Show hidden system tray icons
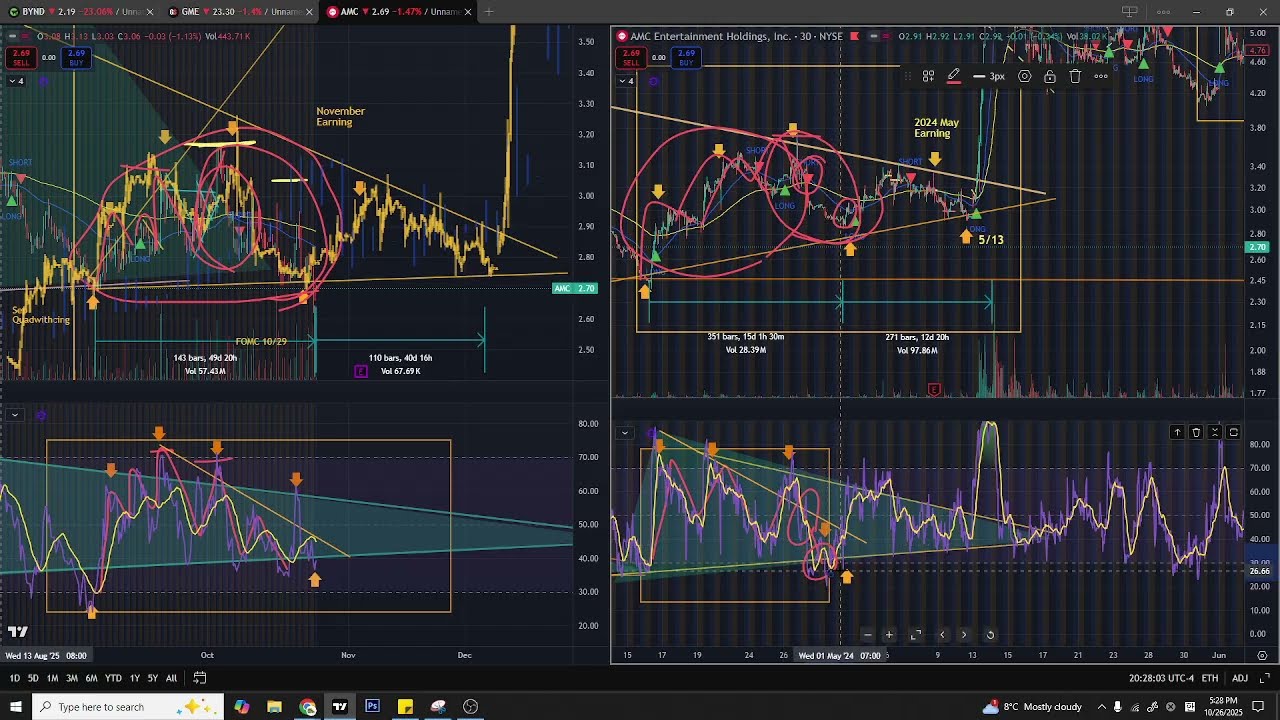Image resolution: width=1280 pixels, height=720 pixels. coord(1101,707)
